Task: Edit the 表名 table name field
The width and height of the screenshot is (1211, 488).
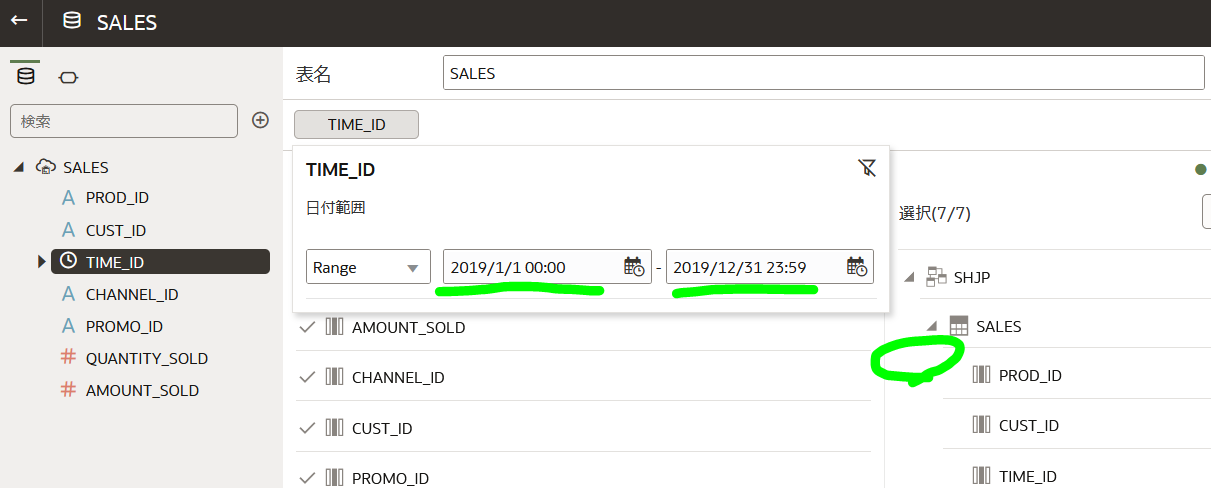Action: (x=823, y=73)
